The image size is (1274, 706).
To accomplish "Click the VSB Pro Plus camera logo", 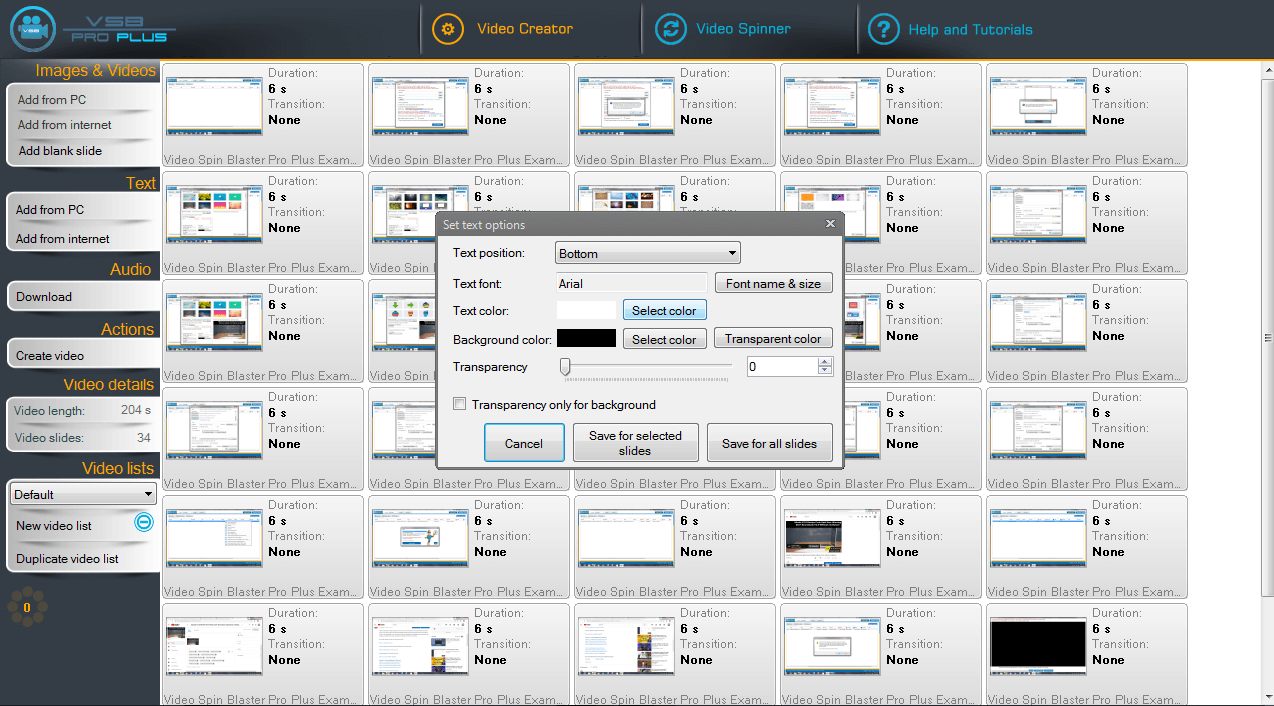I will [x=32, y=29].
